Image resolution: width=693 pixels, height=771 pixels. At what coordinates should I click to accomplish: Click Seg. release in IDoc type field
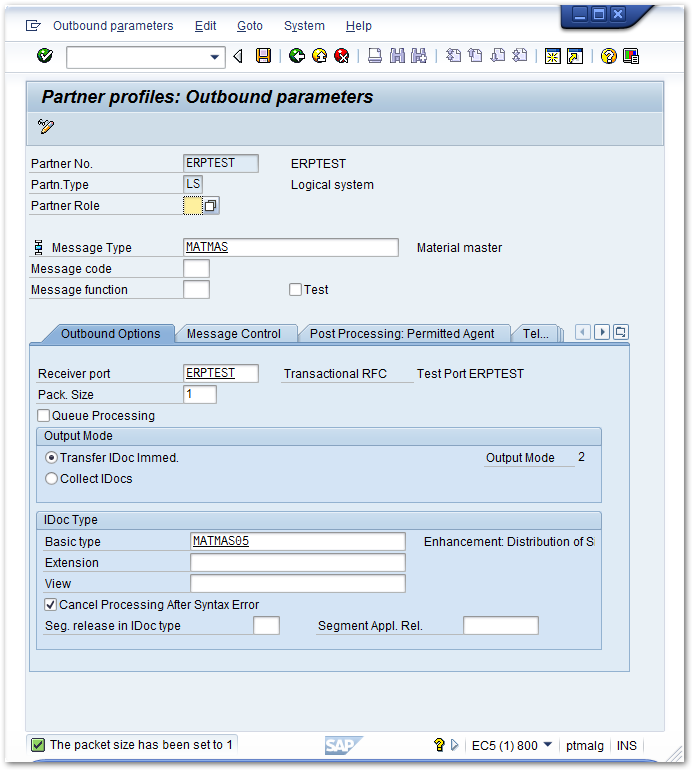(x=266, y=625)
